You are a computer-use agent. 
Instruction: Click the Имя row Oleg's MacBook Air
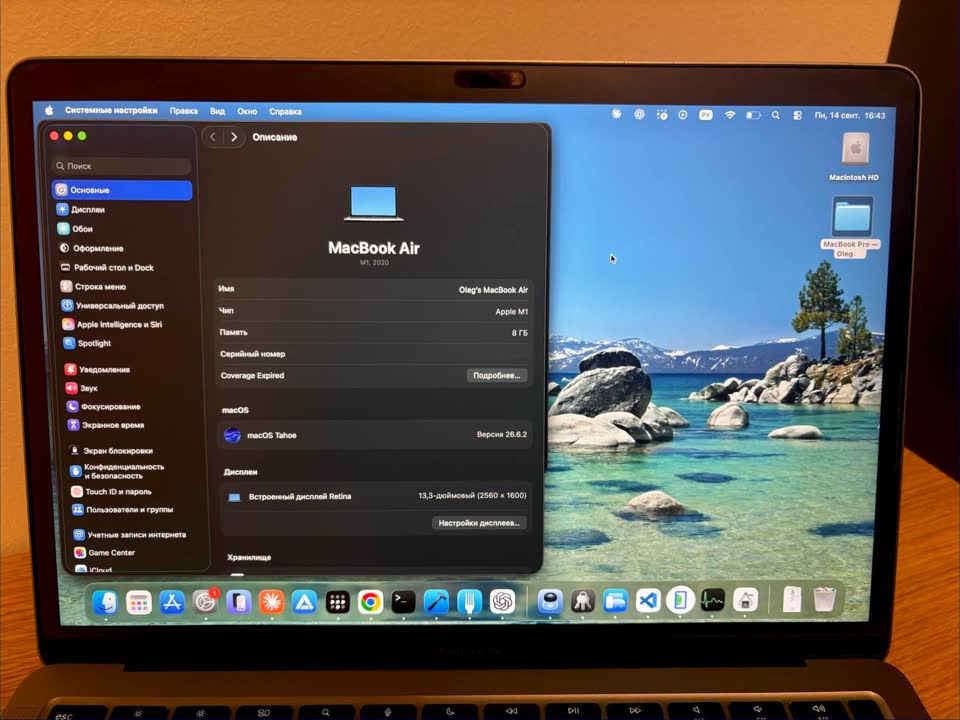coord(373,290)
